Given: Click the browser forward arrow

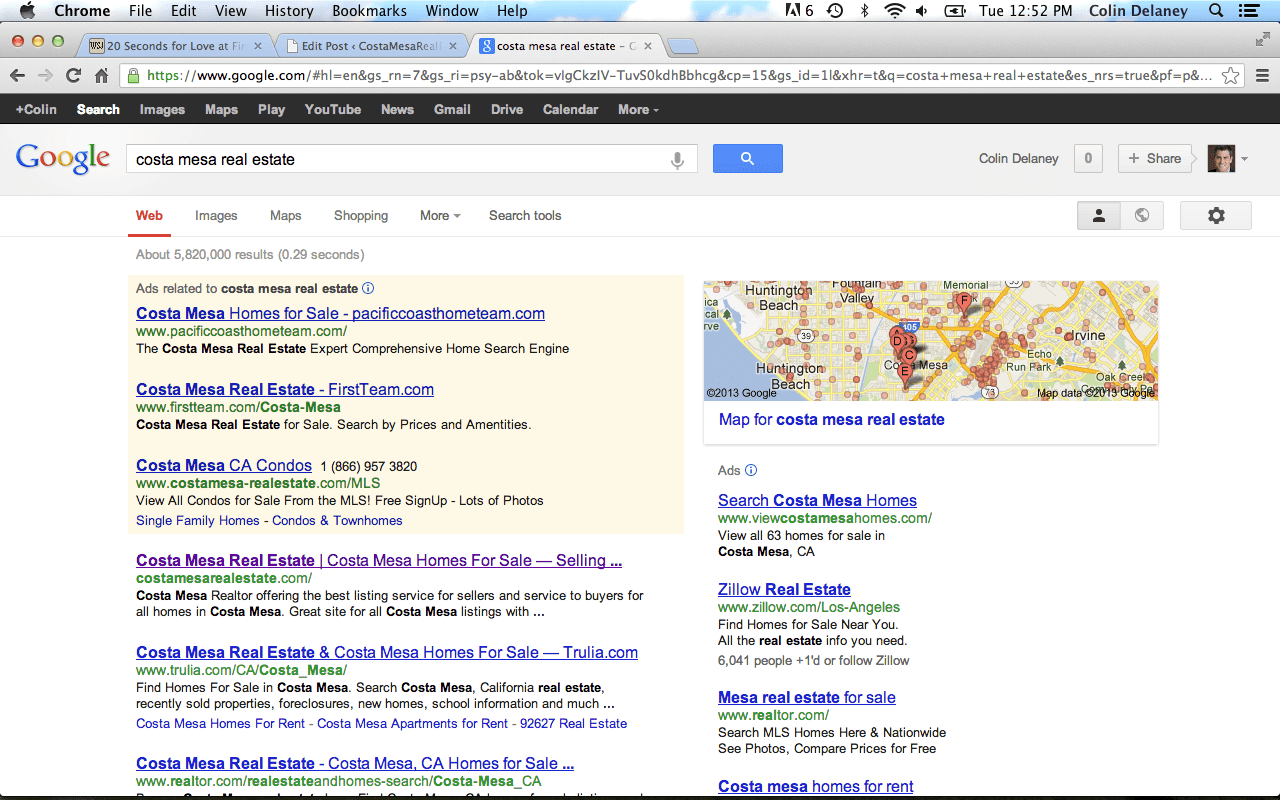Looking at the screenshot, I should [45, 76].
